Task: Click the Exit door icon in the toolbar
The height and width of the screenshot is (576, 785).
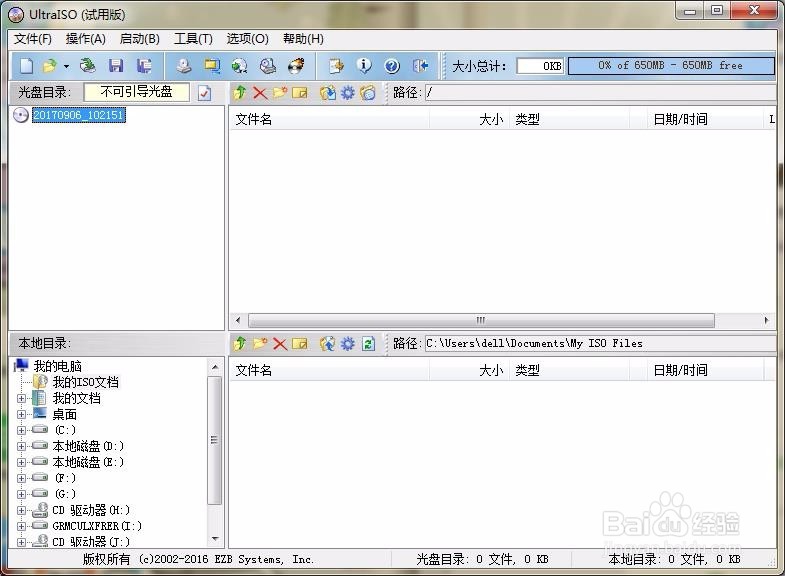Action: point(420,66)
